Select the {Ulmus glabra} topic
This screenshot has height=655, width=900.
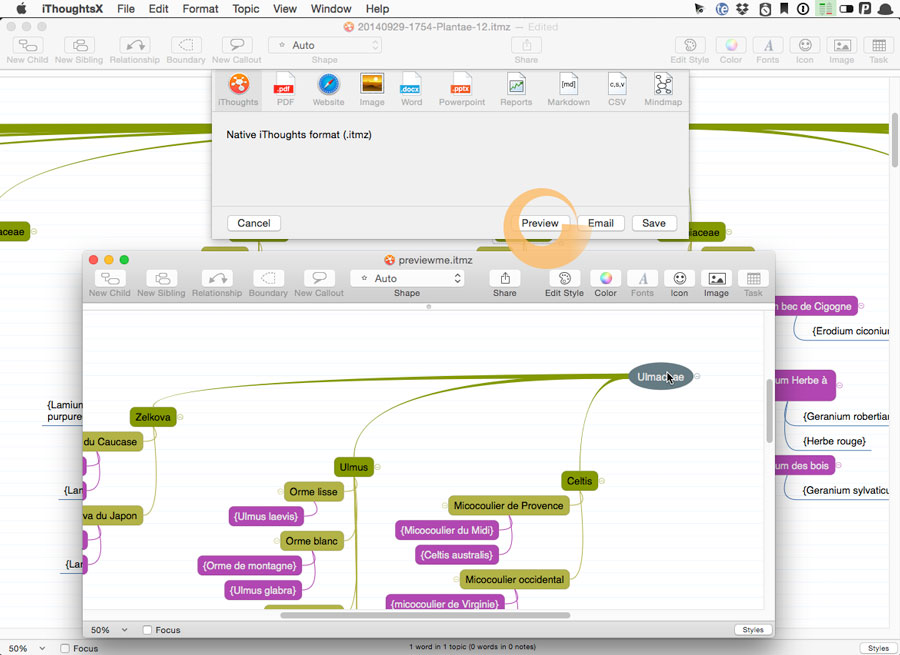pos(263,590)
